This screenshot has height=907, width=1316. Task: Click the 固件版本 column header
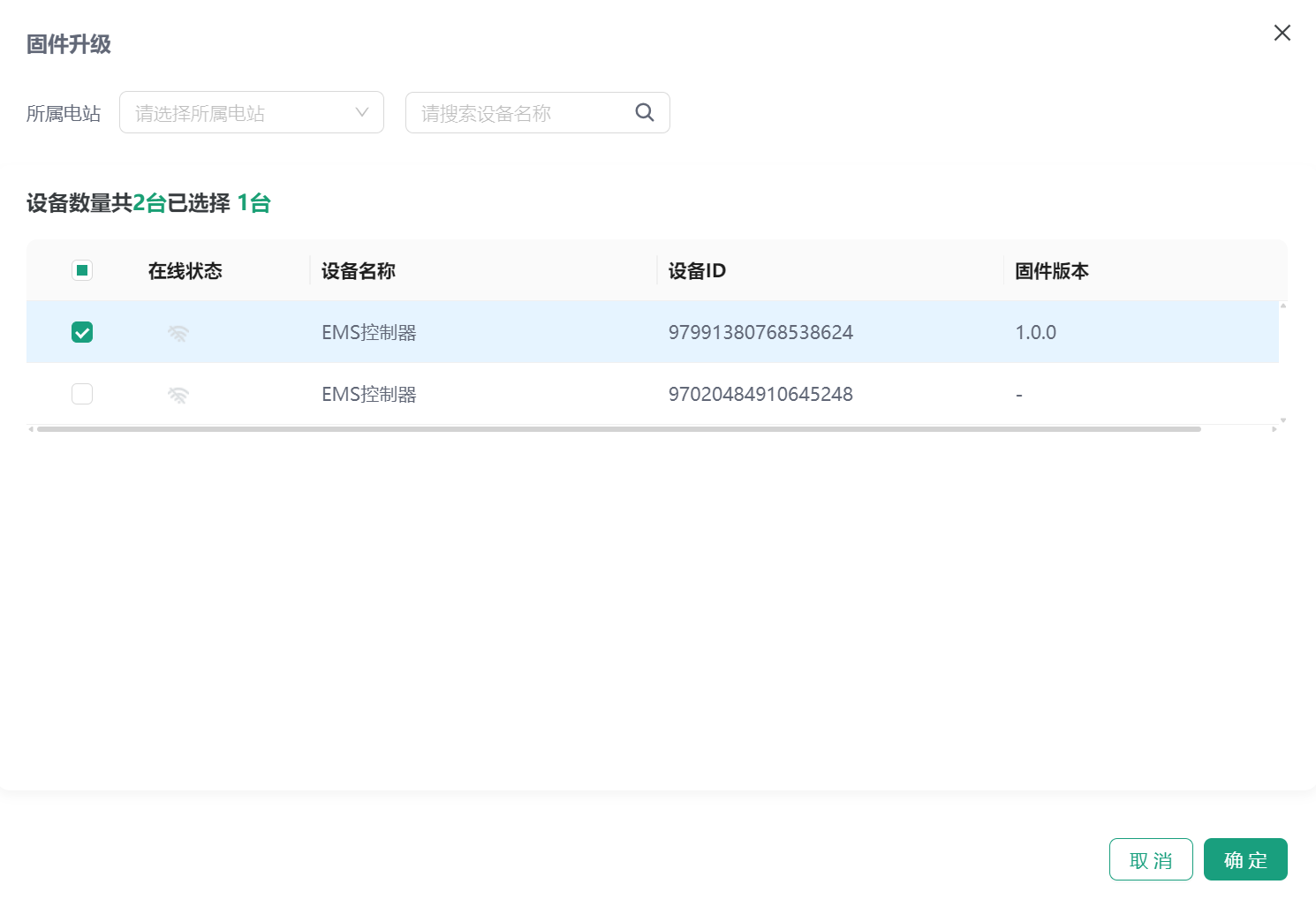[1051, 271]
